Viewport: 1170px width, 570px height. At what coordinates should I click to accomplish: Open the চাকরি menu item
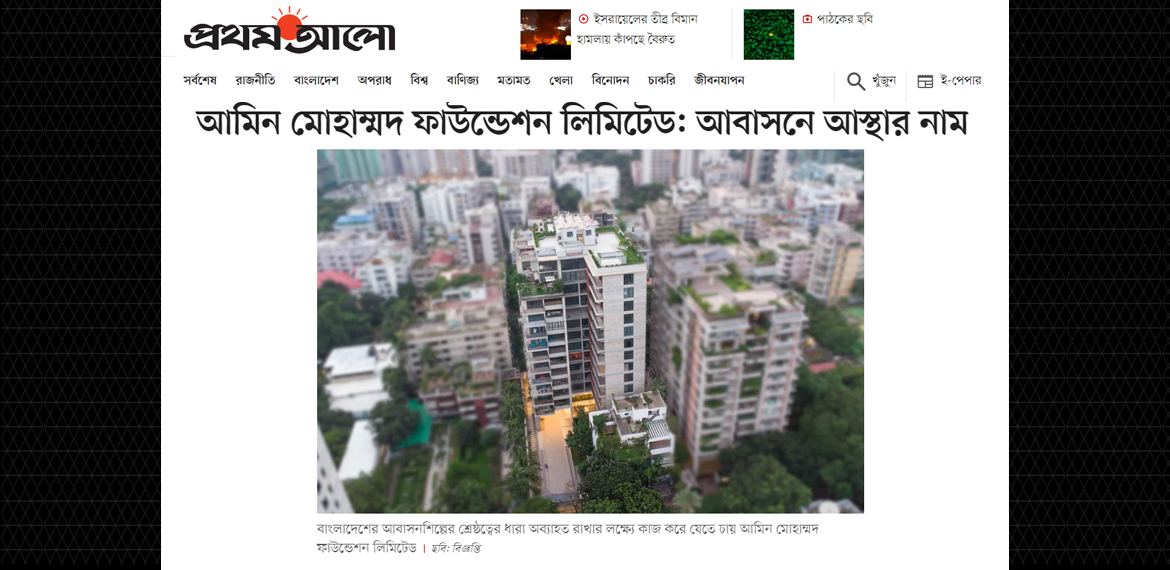click(661, 81)
